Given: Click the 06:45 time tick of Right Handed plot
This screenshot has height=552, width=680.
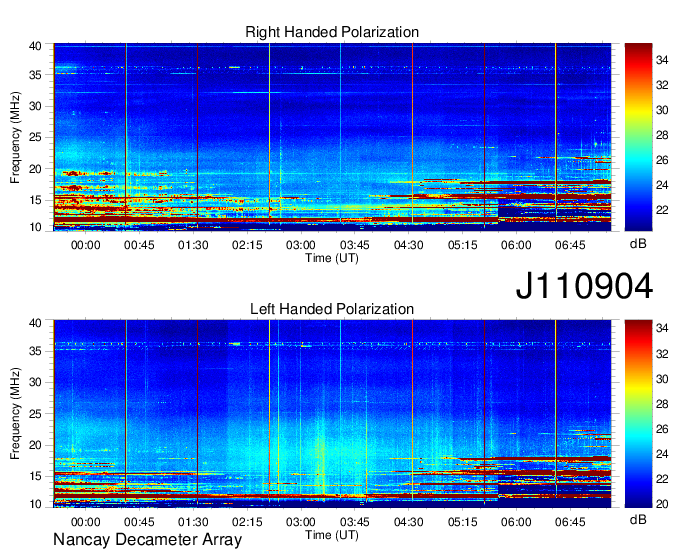Looking at the screenshot, I should click(570, 245).
